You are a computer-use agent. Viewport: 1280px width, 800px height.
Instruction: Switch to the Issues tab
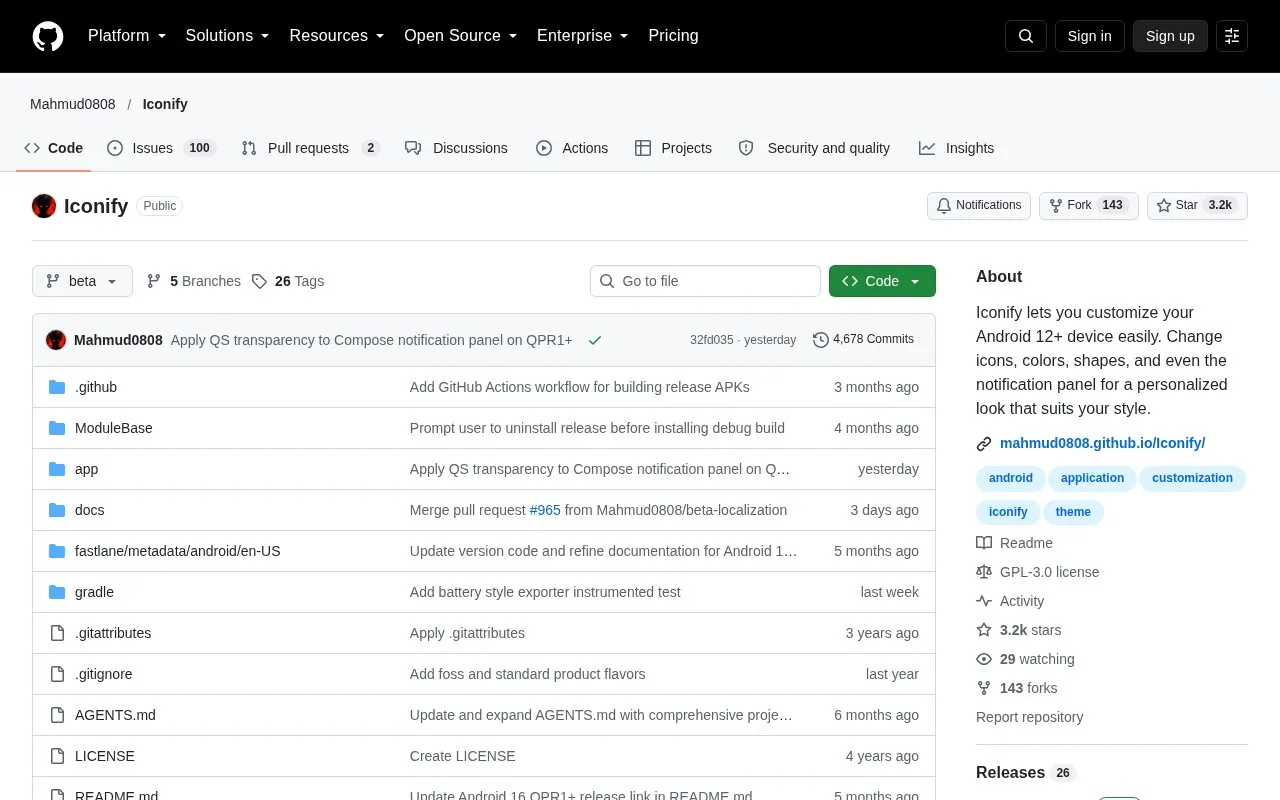161,148
